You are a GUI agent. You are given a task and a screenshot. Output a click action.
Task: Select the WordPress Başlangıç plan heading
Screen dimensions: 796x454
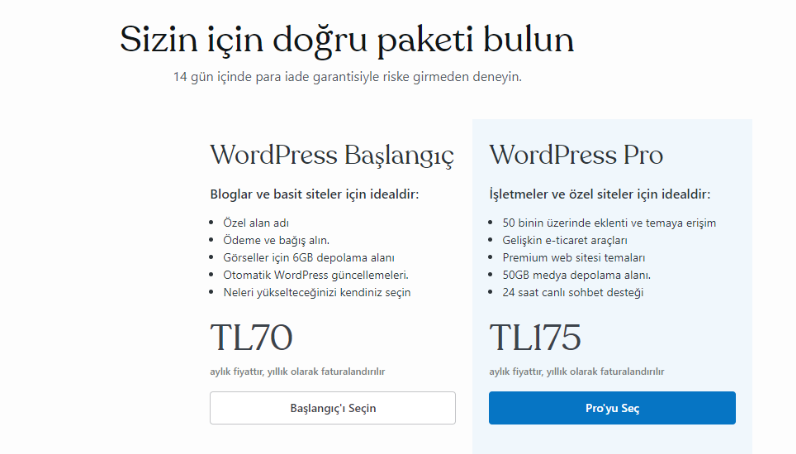(332, 155)
